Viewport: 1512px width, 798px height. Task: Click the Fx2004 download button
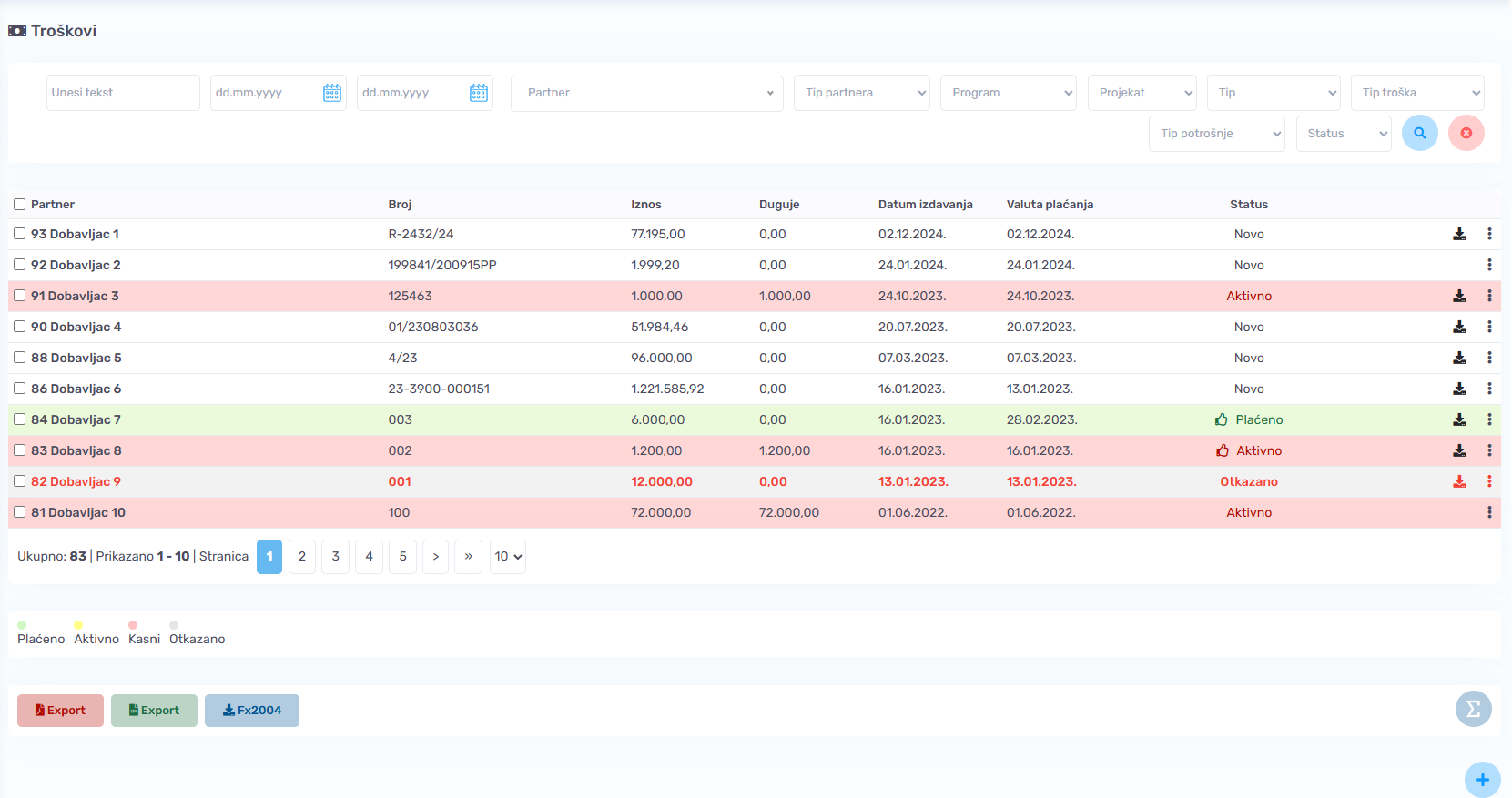coord(252,710)
